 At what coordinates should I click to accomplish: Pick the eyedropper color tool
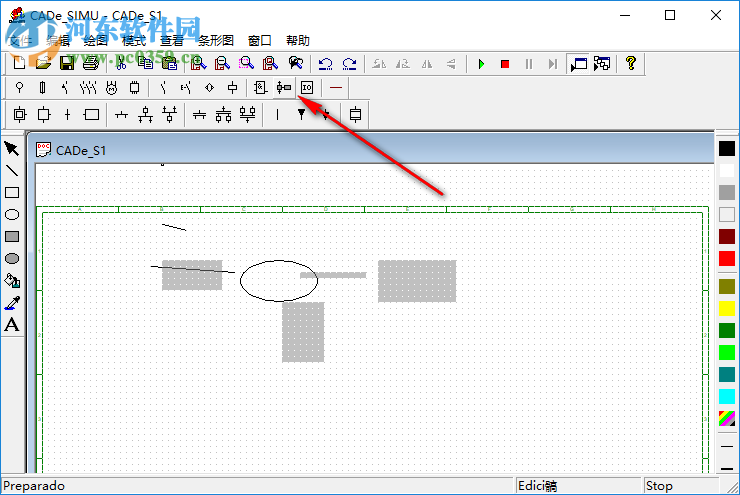pyautogui.click(x=12, y=302)
